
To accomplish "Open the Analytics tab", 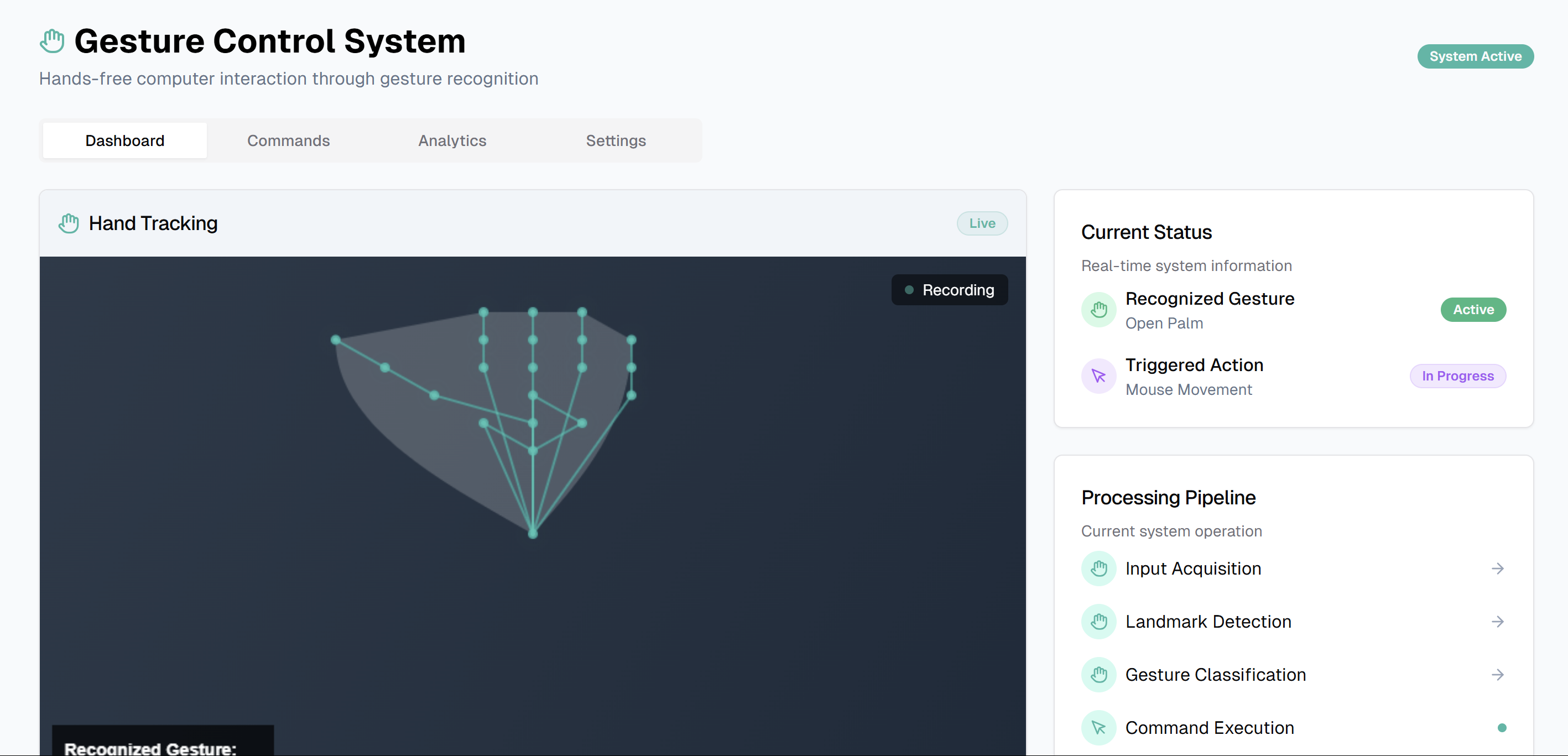I will [x=452, y=140].
